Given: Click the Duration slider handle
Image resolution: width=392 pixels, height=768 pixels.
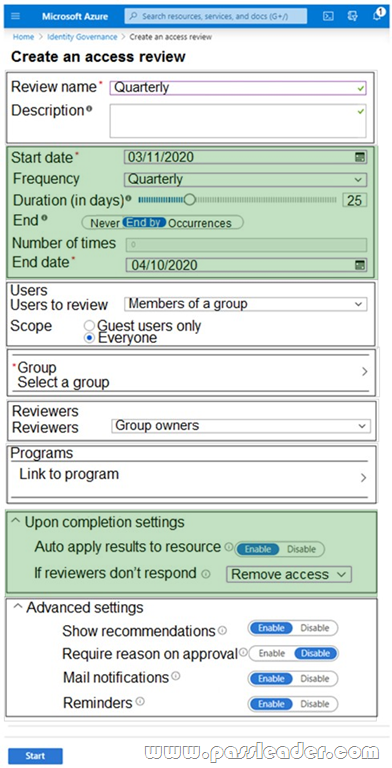Looking at the screenshot, I should point(189,199).
